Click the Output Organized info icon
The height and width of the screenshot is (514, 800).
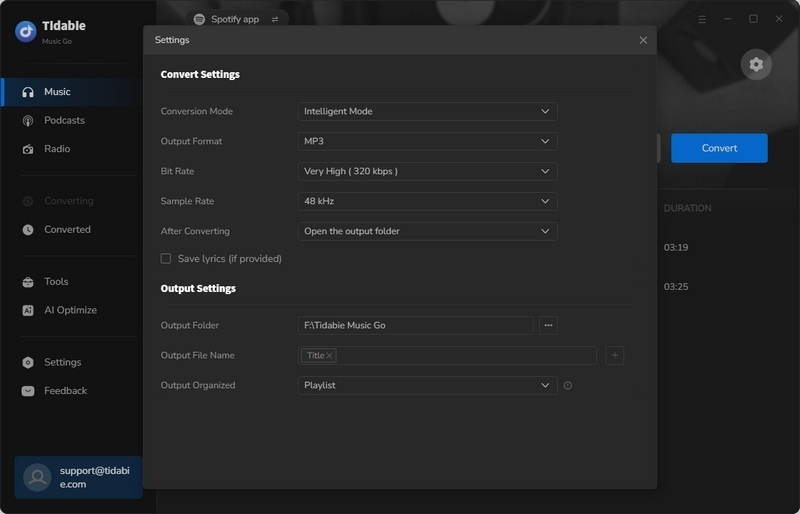(x=568, y=385)
